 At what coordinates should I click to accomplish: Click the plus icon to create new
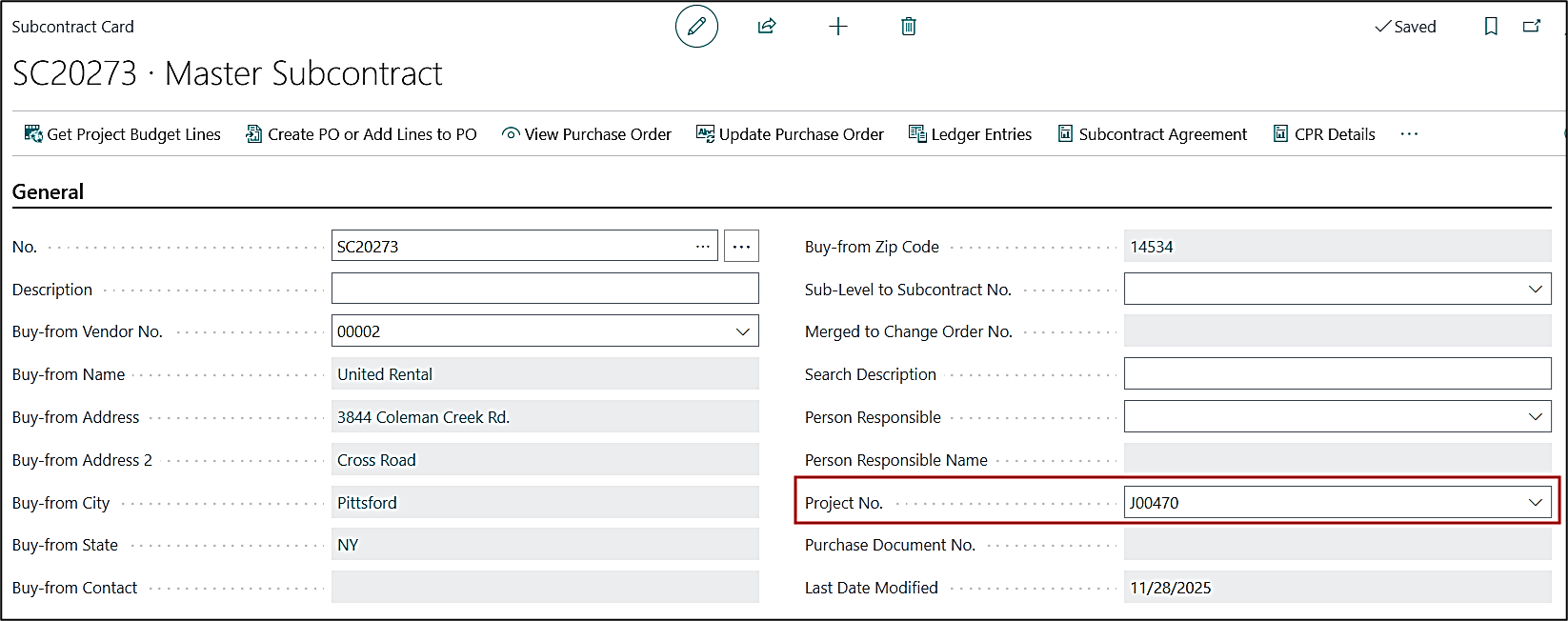[x=838, y=27]
